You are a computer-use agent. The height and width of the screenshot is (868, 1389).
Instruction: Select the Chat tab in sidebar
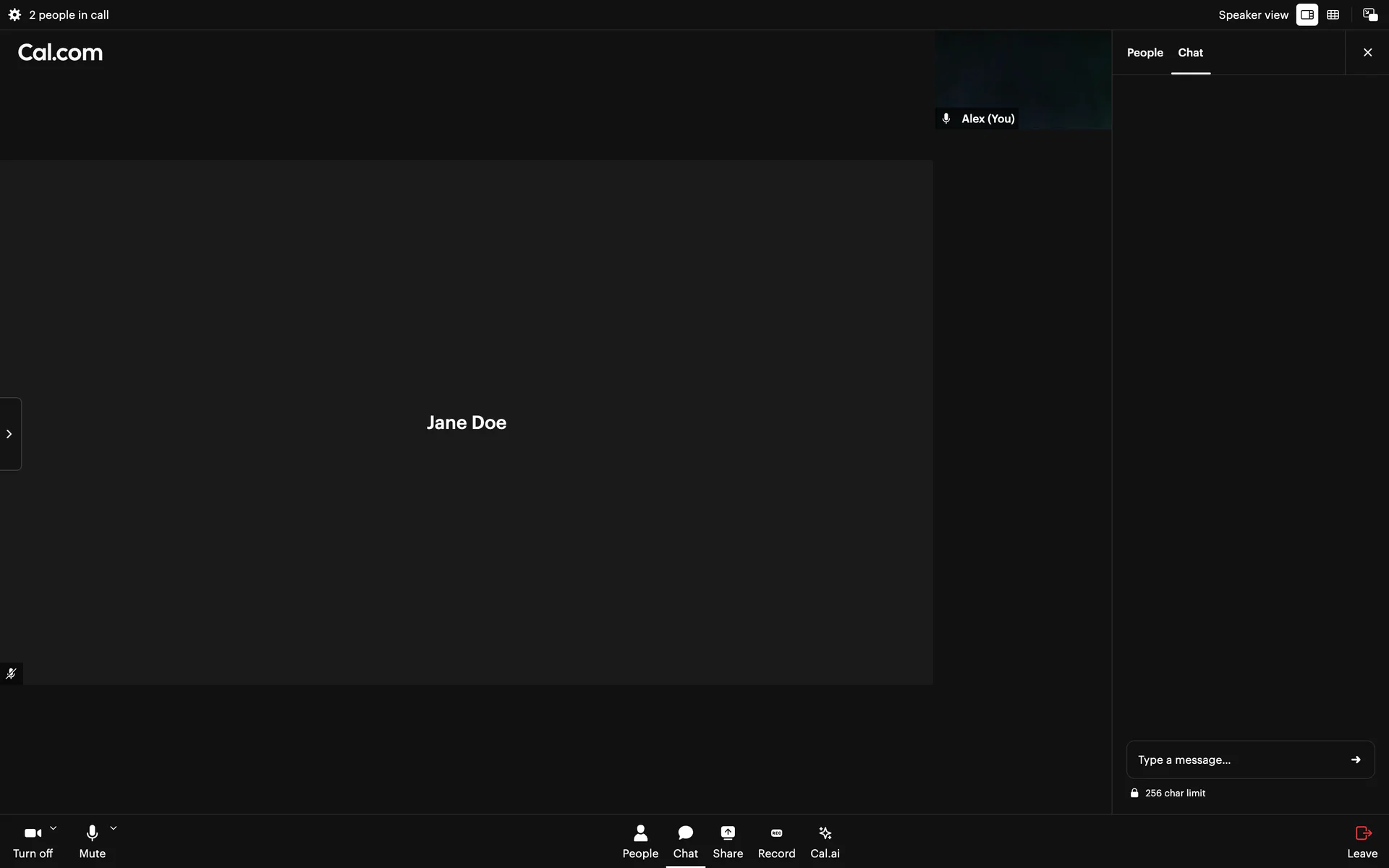click(x=1190, y=53)
